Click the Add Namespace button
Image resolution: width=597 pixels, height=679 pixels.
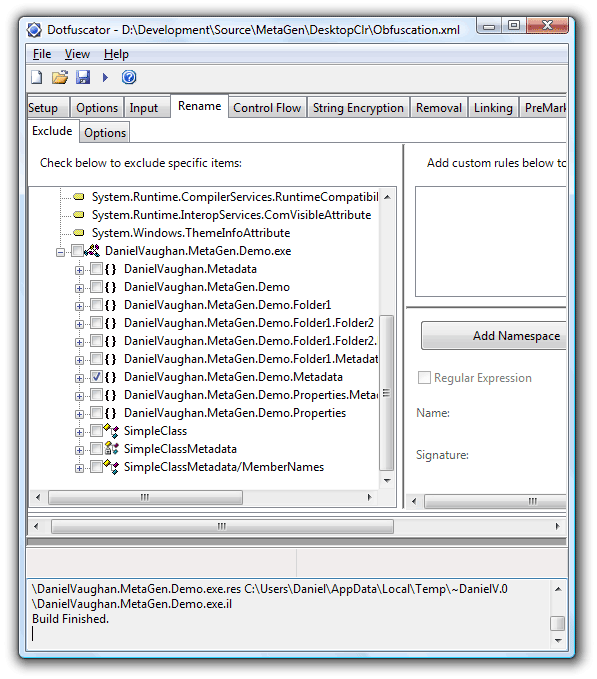494,336
